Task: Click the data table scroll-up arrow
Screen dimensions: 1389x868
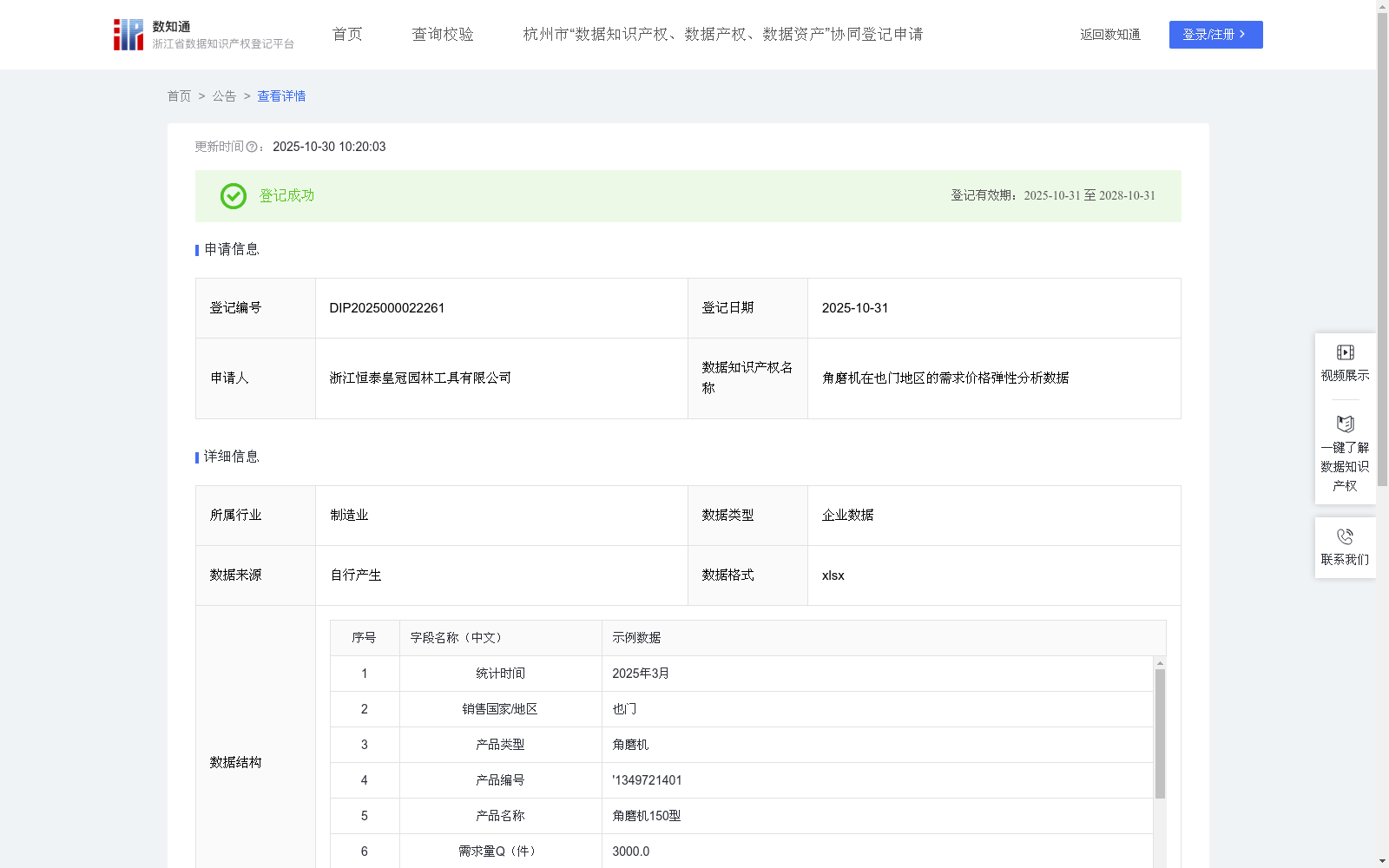Action: (1160, 663)
